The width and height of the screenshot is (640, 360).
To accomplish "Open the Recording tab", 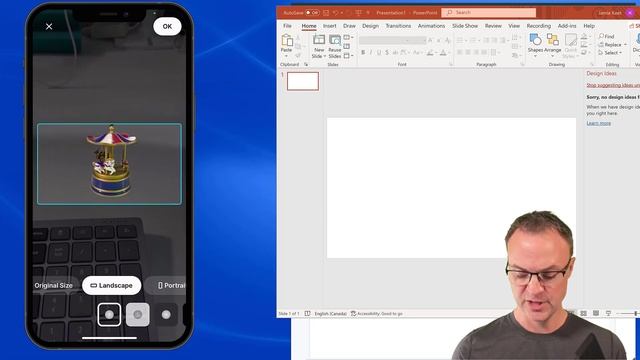I will click(x=539, y=26).
